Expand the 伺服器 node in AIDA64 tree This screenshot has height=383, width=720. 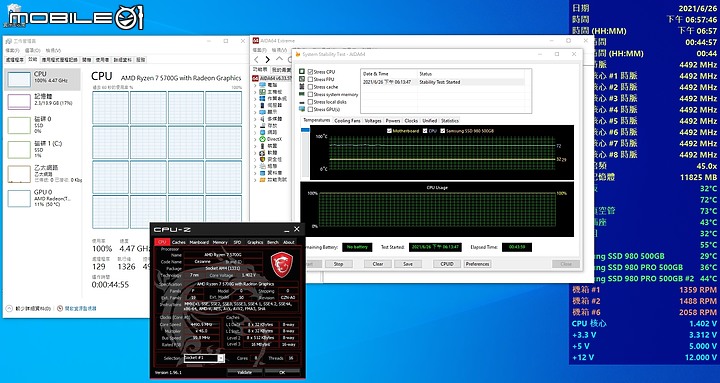[255, 105]
